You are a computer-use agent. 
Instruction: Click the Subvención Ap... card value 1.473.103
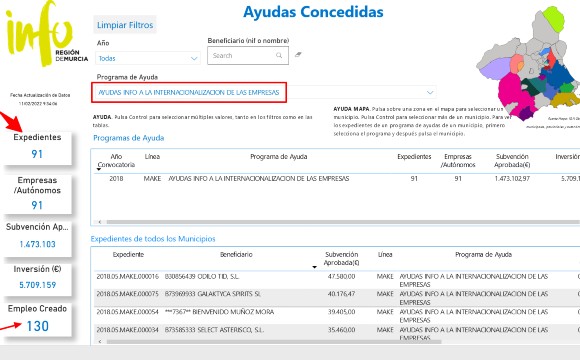click(37, 244)
